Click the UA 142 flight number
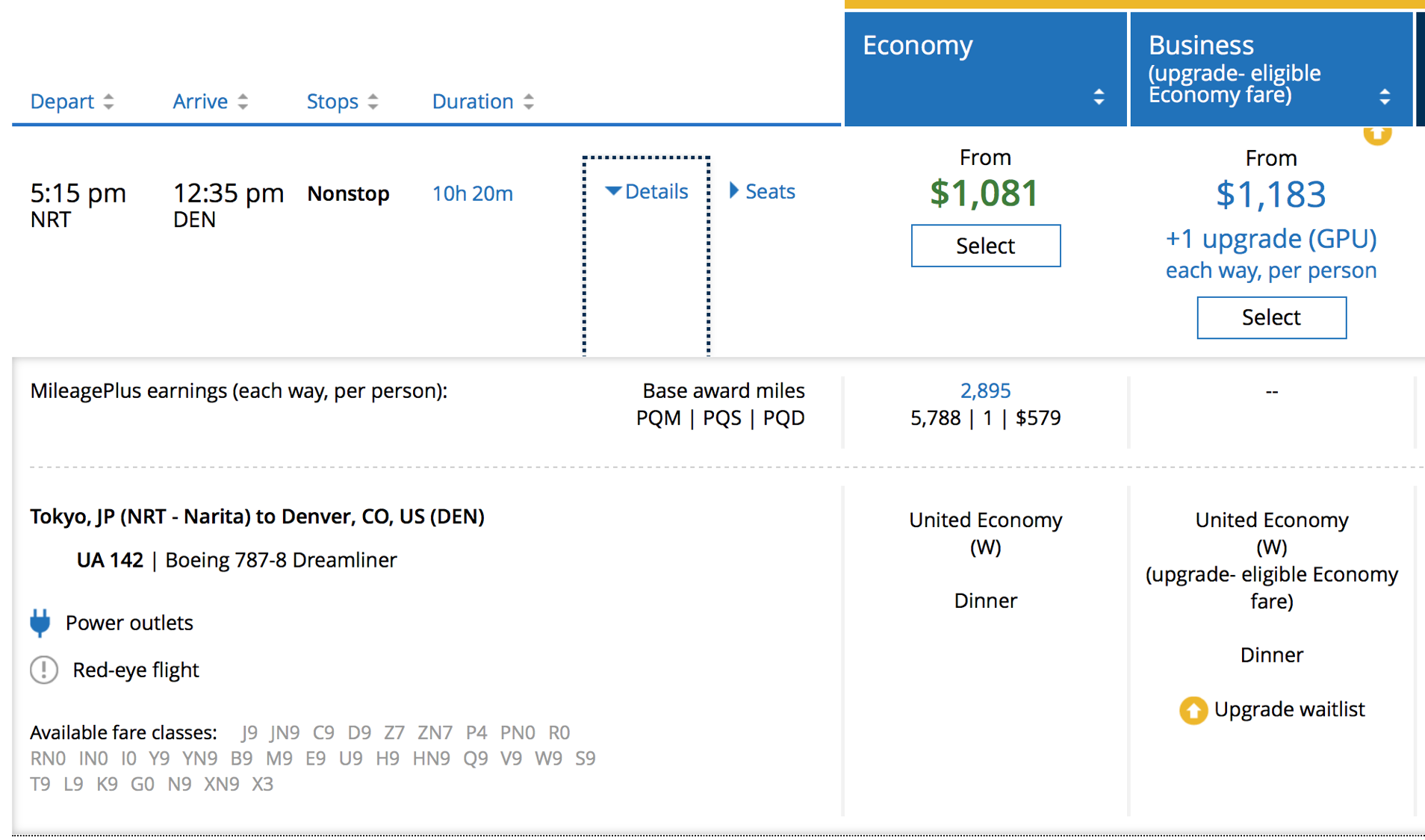This screenshot has height=840, width=1425. 110,560
